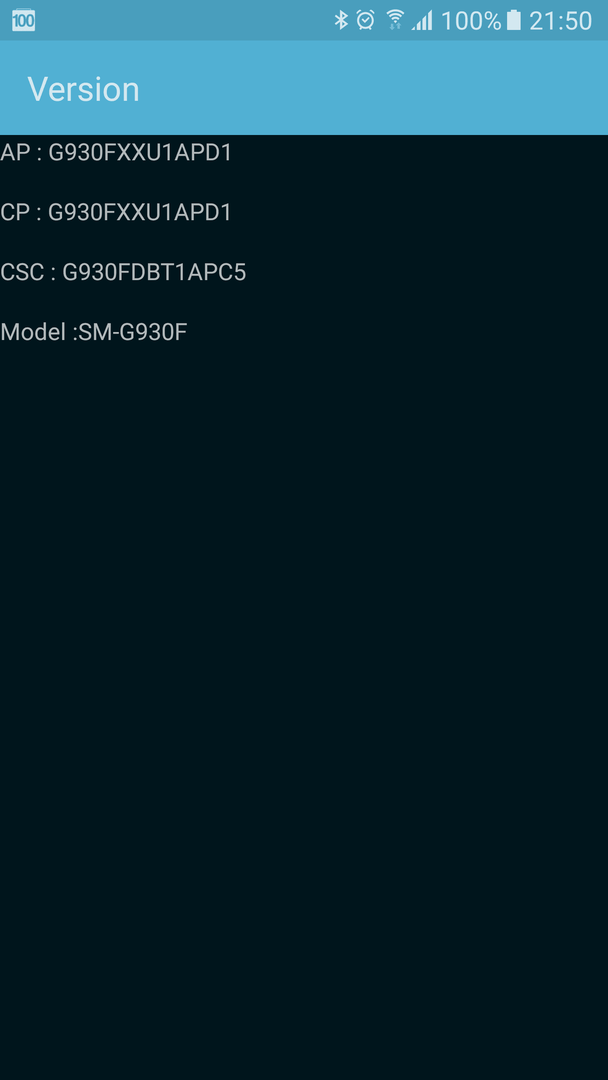The width and height of the screenshot is (608, 1080).
Task: Tap the Wi-Fi signal icon
Action: tap(395, 20)
